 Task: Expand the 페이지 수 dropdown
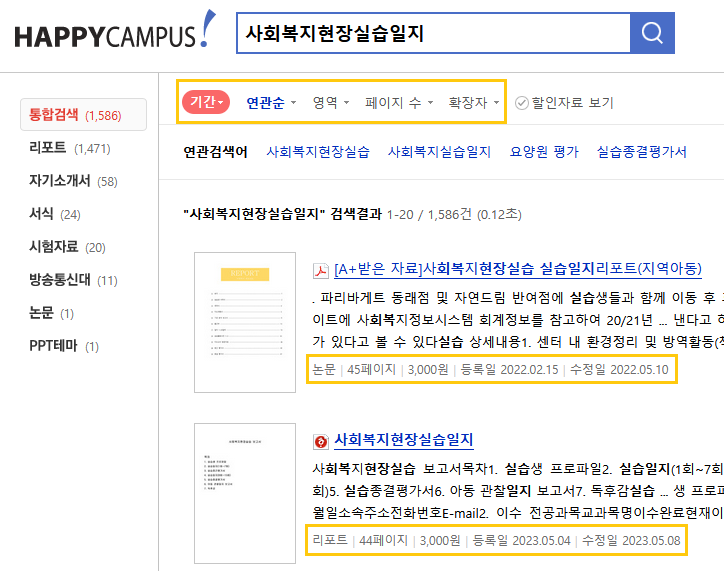click(399, 102)
